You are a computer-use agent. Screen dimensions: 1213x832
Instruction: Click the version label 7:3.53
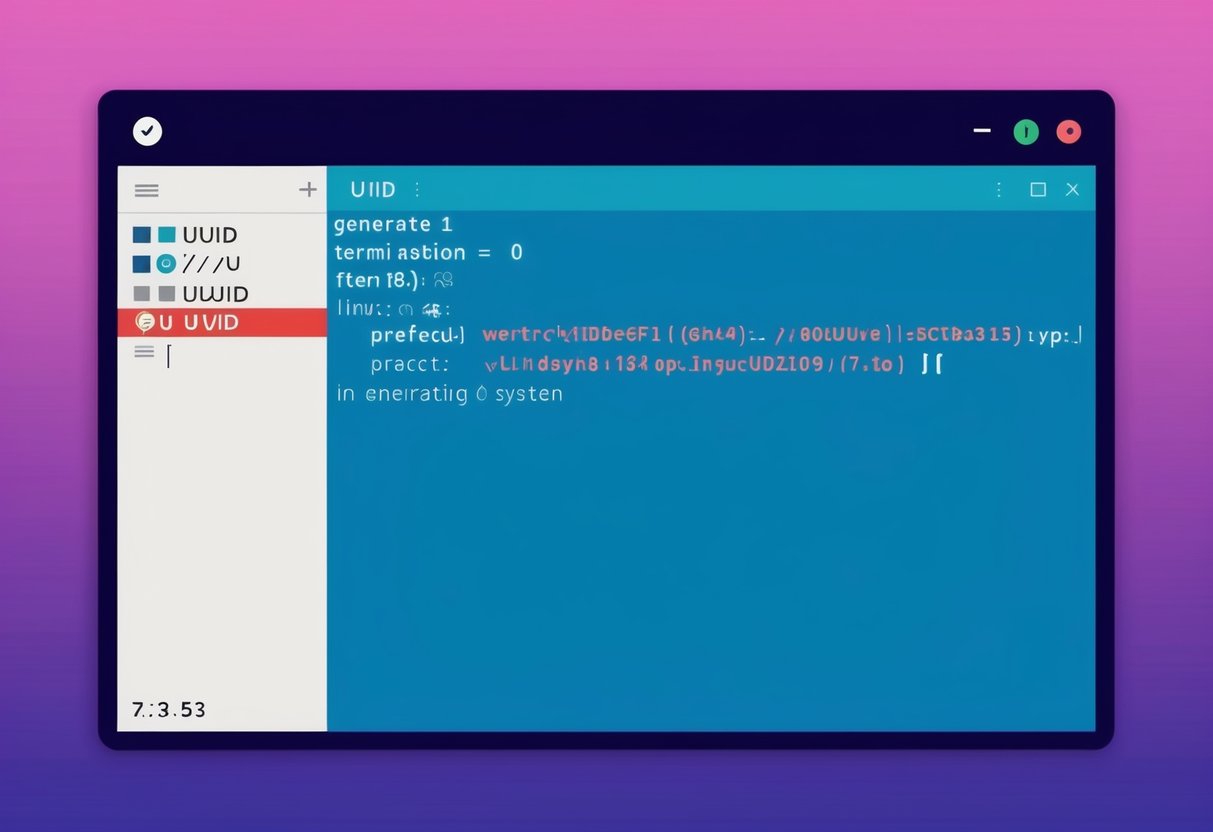tap(166, 709)
